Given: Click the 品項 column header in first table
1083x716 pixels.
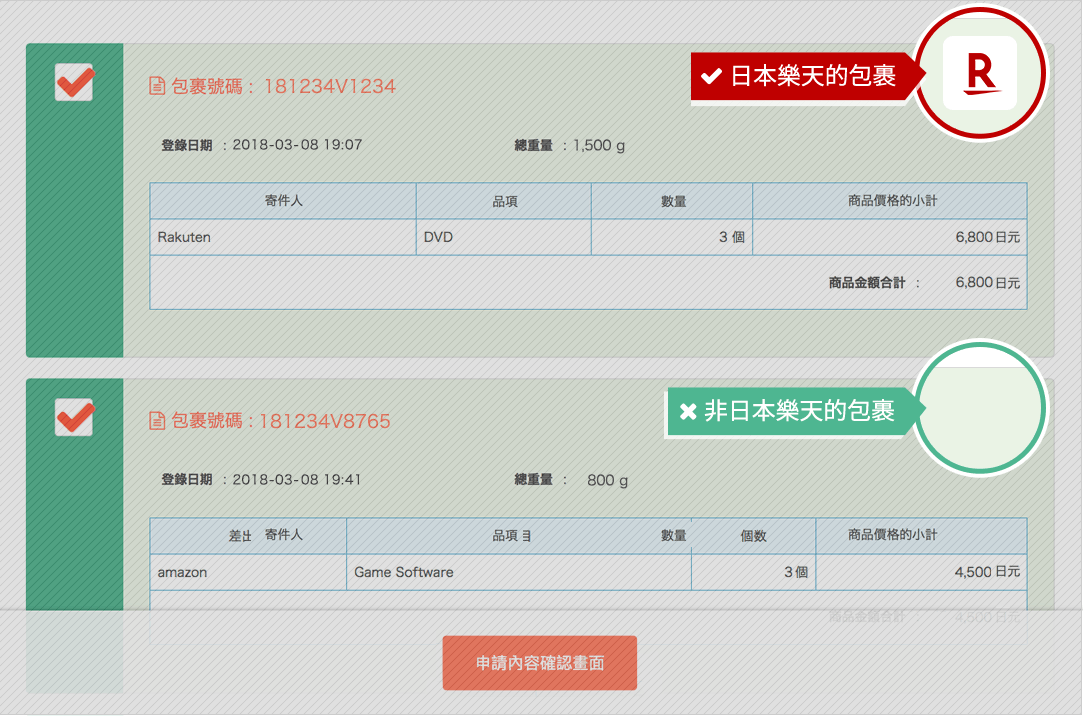Looking at the screenshot, I should pos(505,201).
